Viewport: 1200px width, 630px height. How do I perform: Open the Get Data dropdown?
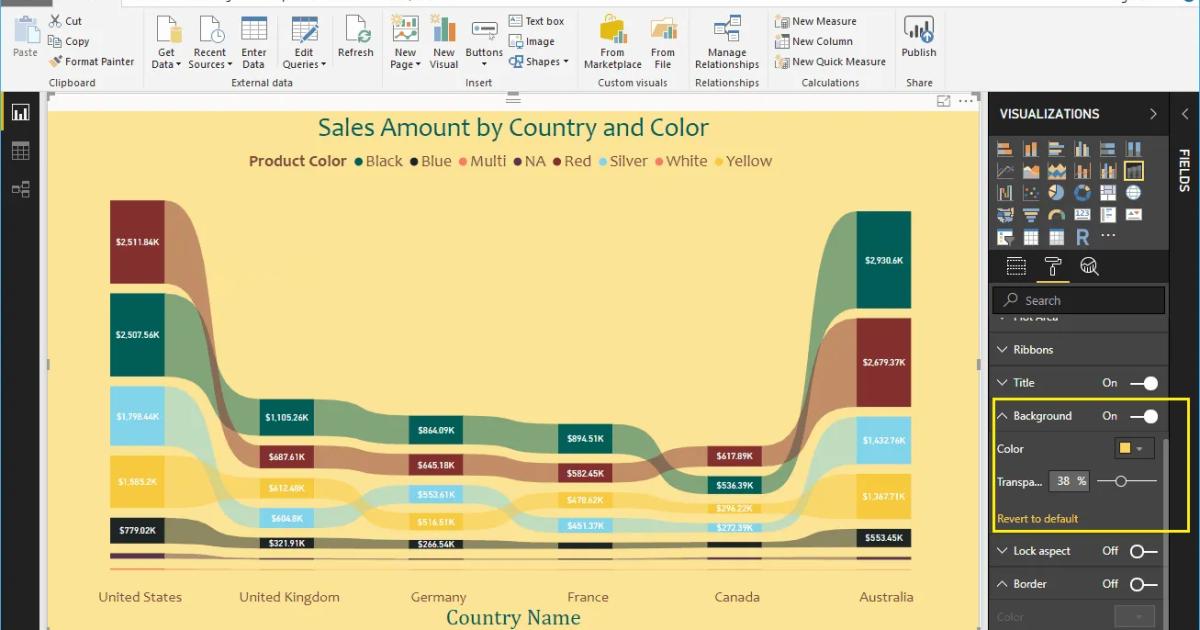click(x=166, y=45)
